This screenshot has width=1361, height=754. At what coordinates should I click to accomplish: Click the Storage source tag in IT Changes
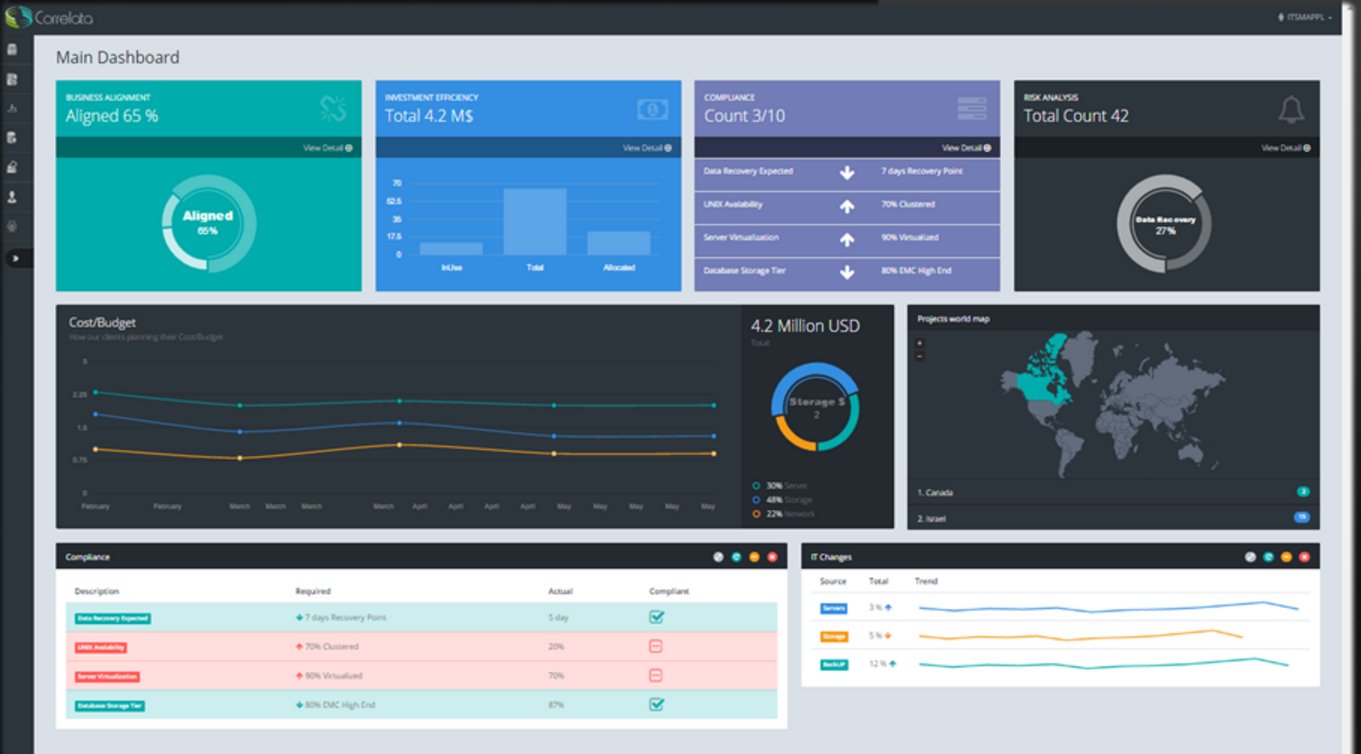tap(834, 636)
